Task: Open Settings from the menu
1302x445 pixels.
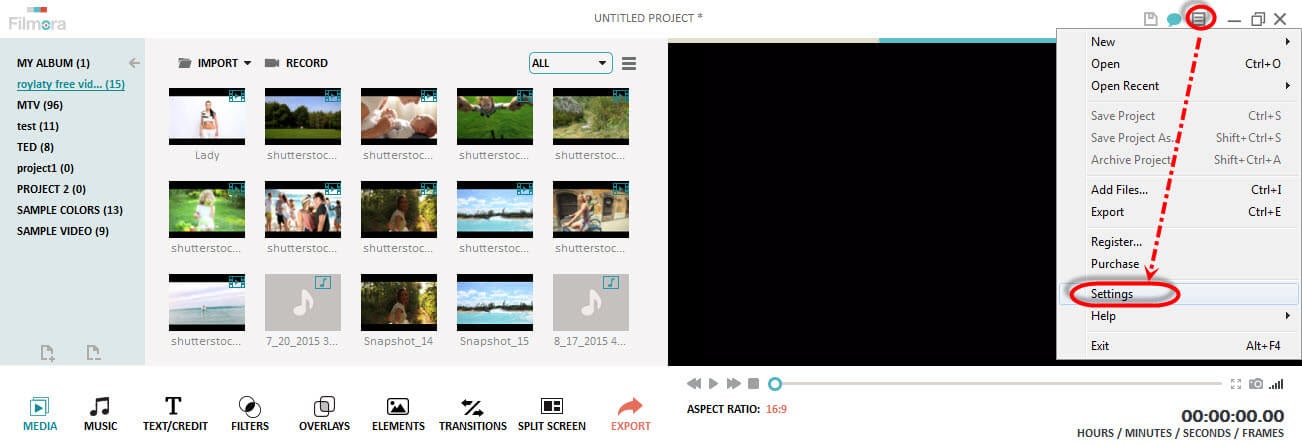Action: point(1177,294)
